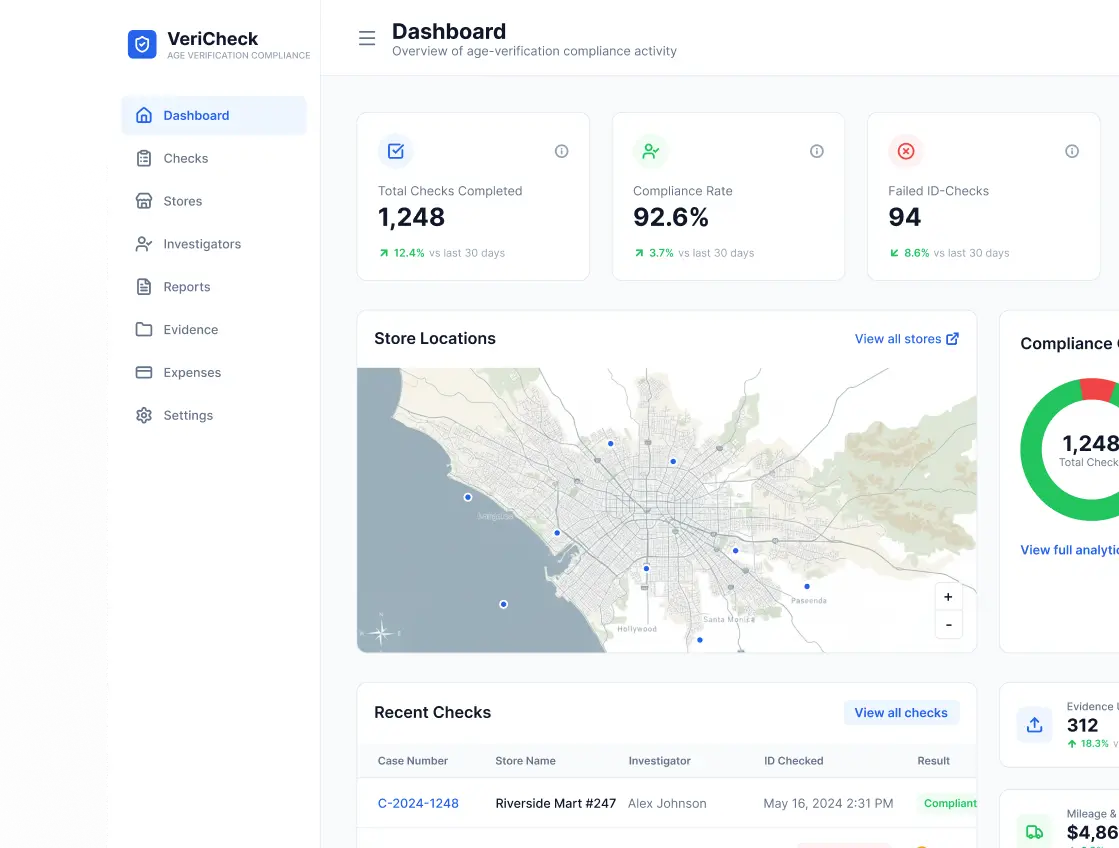1119x848 pixels.
Task: Click the Compliance Rate person icon
Action: (x=650, y=151)
